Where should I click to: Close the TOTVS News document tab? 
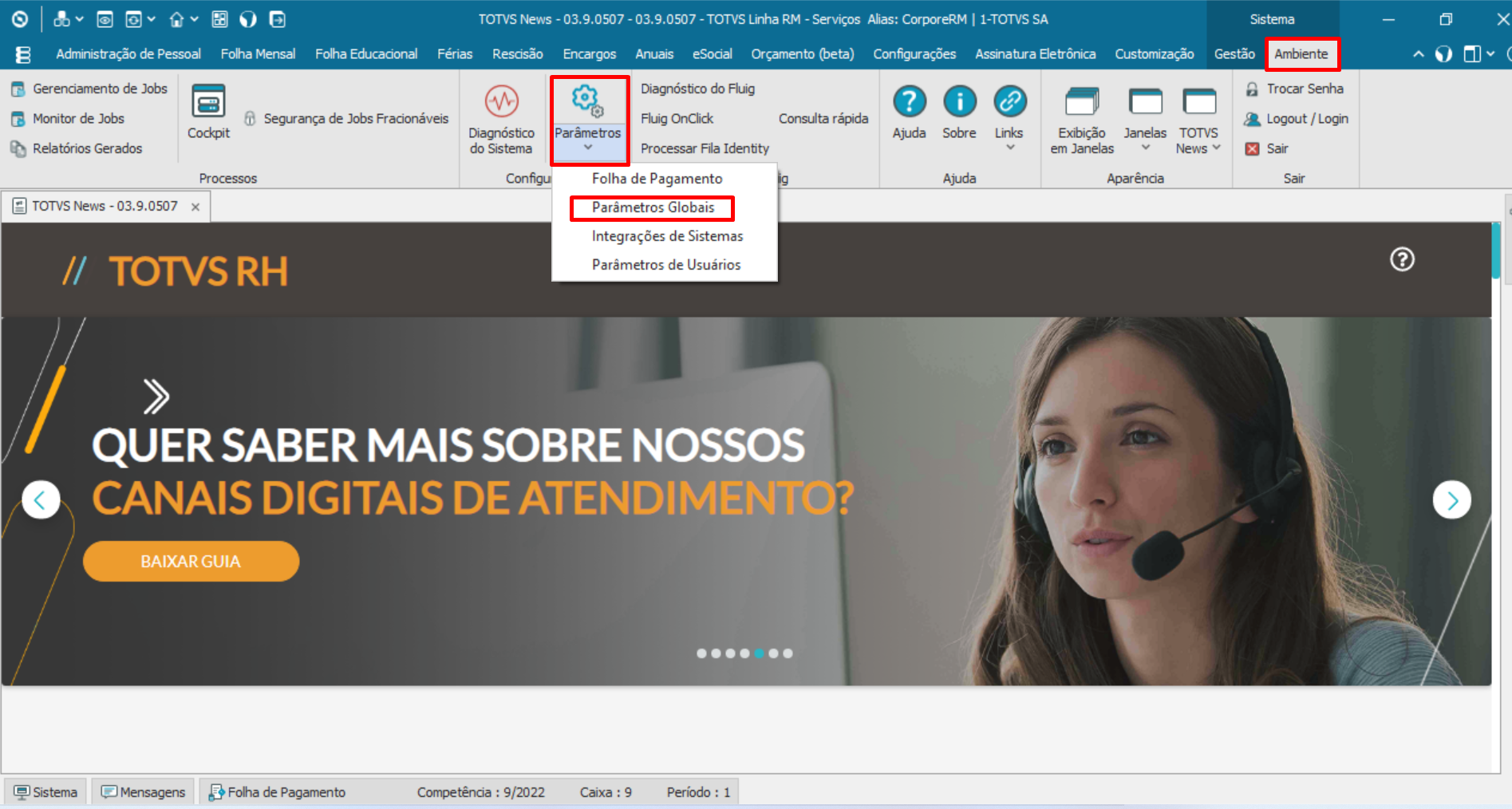(195, 207)
